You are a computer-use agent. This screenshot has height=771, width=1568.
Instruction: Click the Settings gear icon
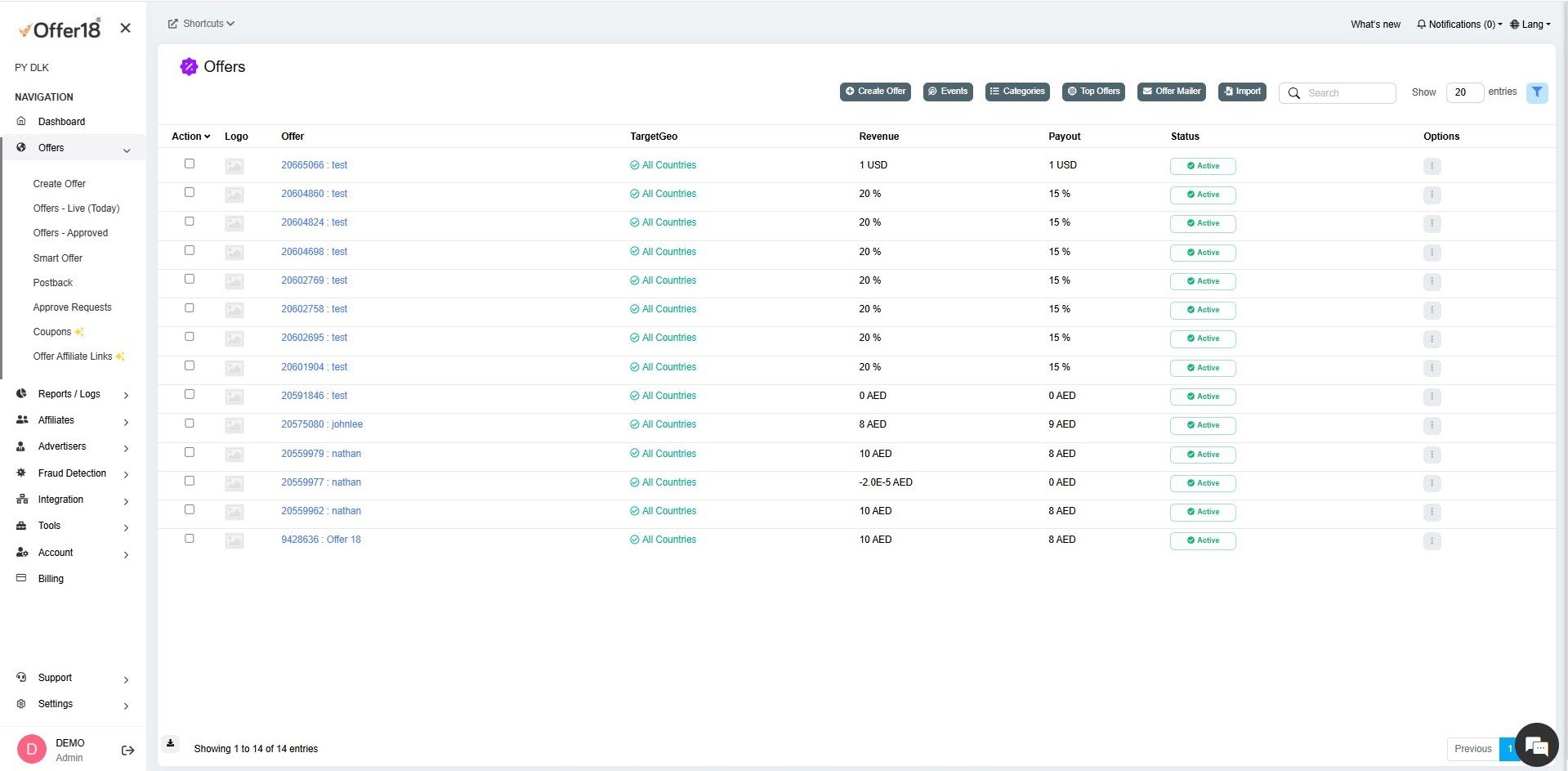(21, 704)
